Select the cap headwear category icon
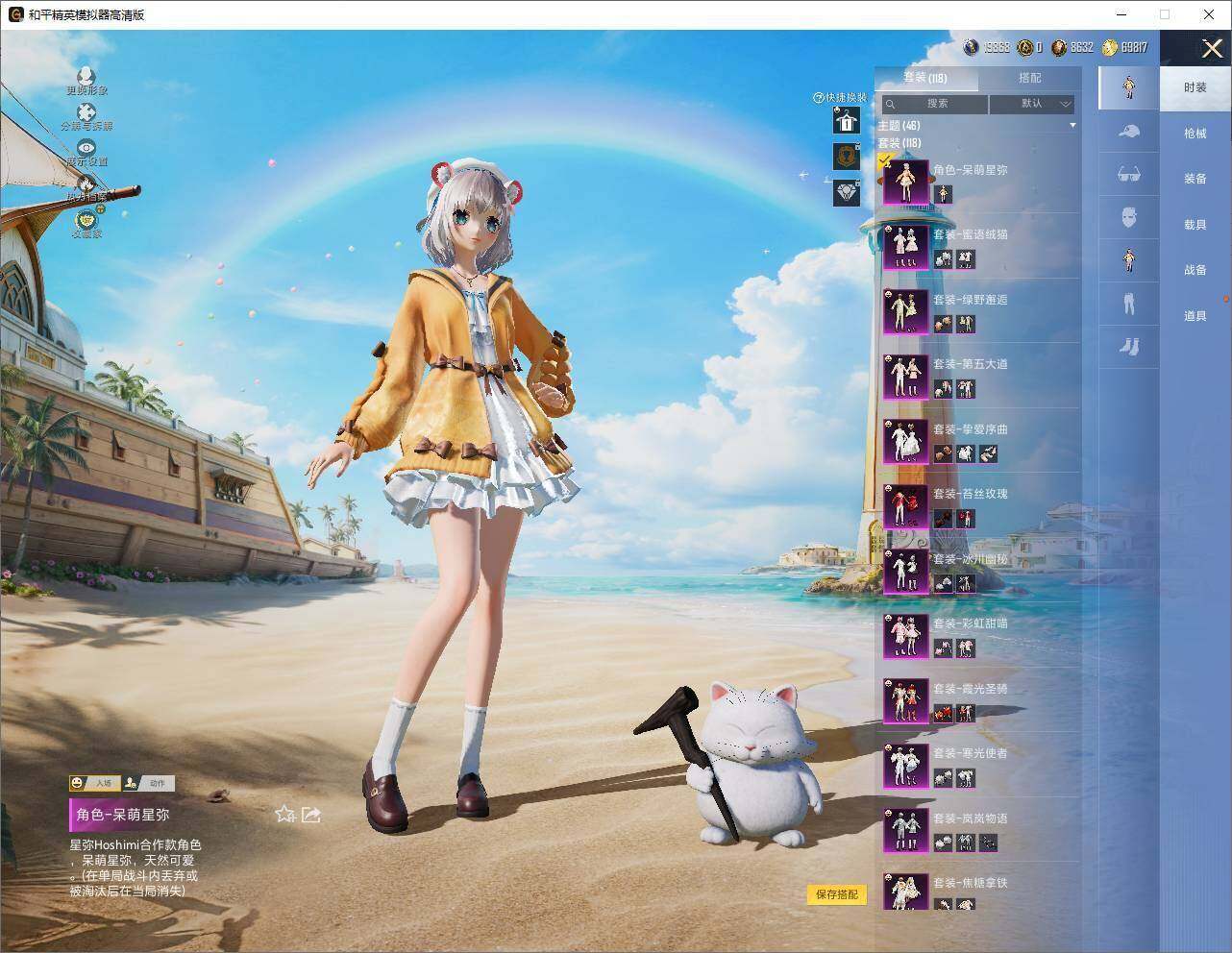Viewport: 1232px width, 953px height. click(1129, 132)
